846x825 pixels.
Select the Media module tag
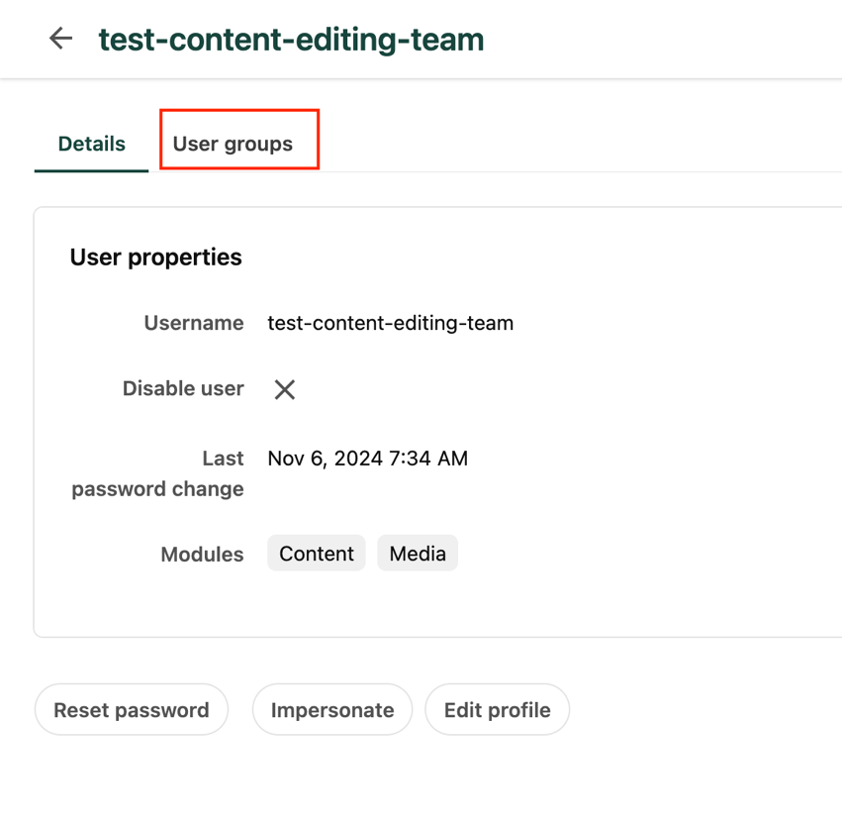(x=417, y=554)
